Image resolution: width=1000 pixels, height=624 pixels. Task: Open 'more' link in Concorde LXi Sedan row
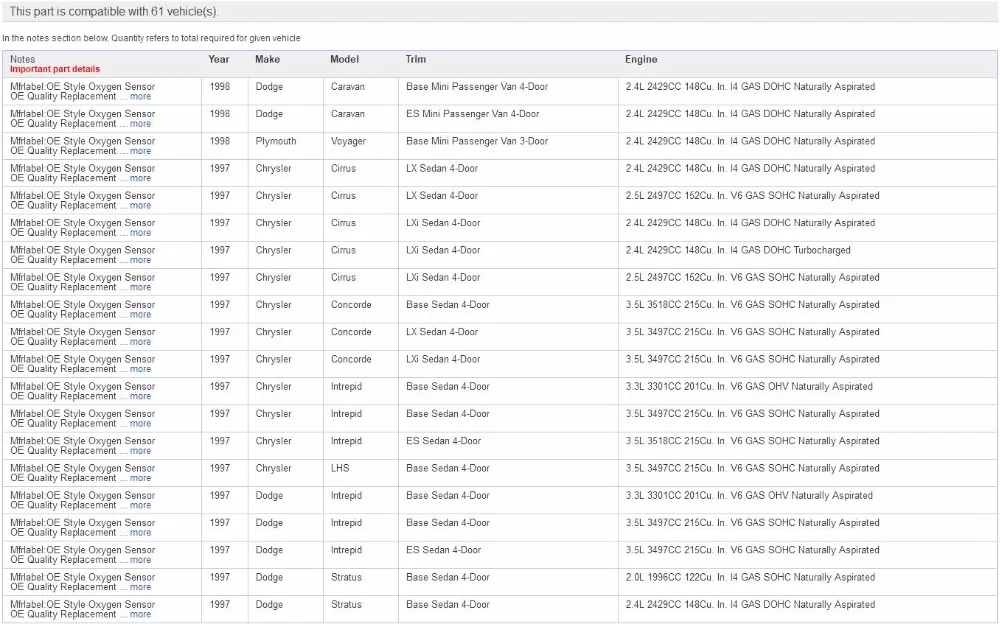(140, 369)
